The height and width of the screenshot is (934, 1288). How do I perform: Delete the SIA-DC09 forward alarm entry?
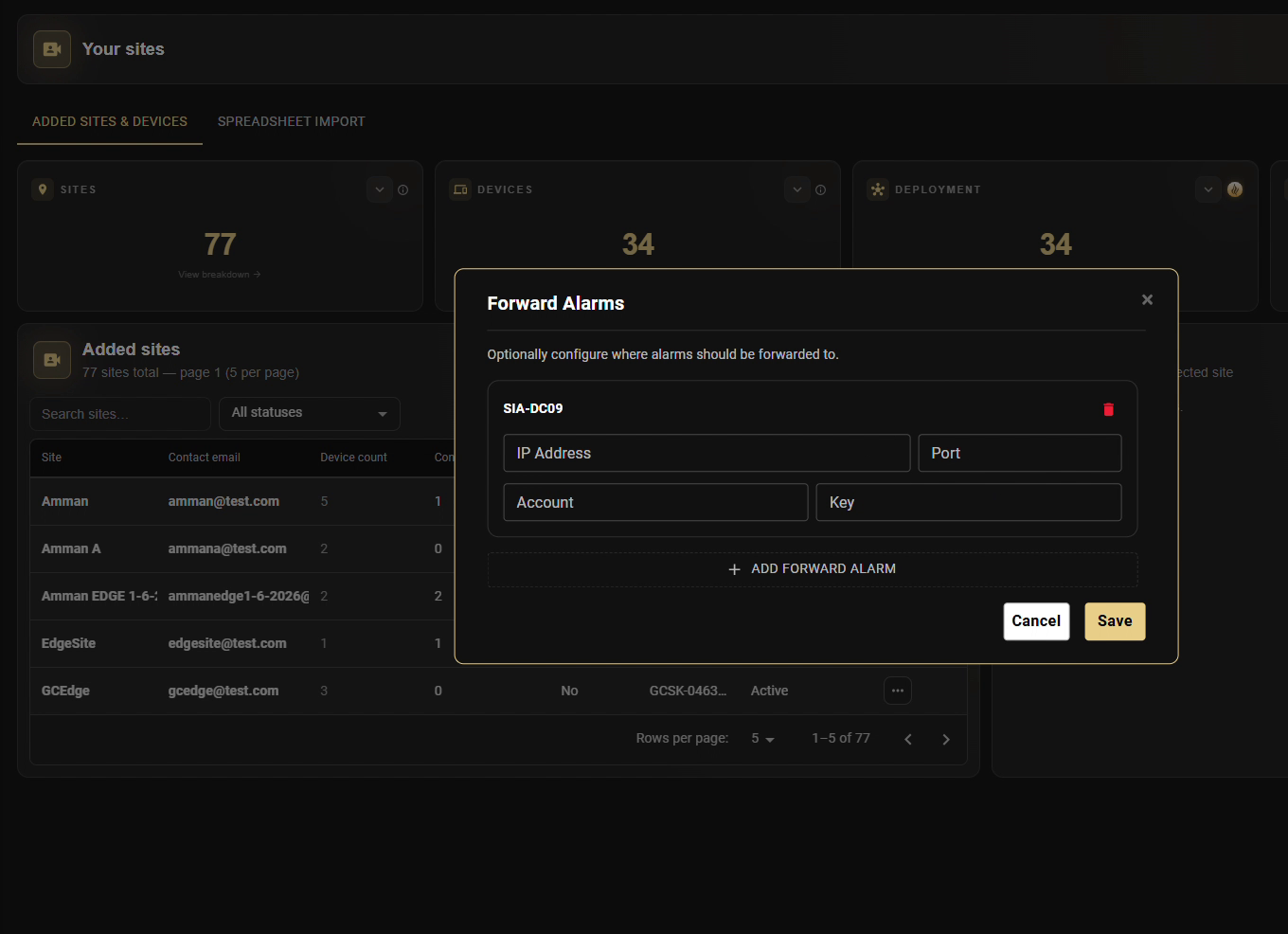1108,409
